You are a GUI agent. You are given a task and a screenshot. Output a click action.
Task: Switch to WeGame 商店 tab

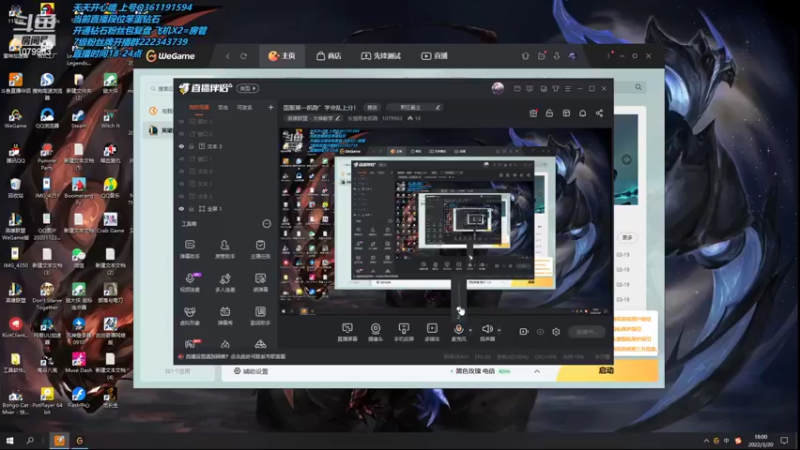pos(329,56)
